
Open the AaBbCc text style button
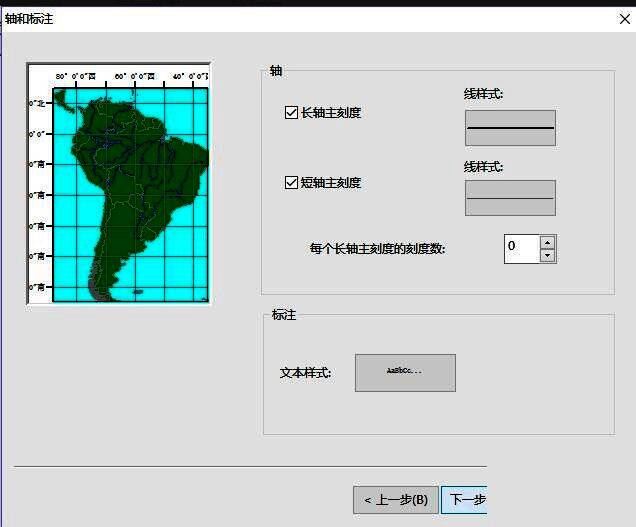click(x=405, y=372)
